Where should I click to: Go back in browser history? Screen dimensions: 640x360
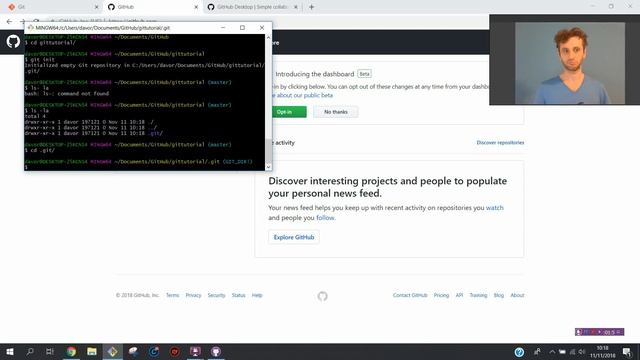tap(9, 22)
